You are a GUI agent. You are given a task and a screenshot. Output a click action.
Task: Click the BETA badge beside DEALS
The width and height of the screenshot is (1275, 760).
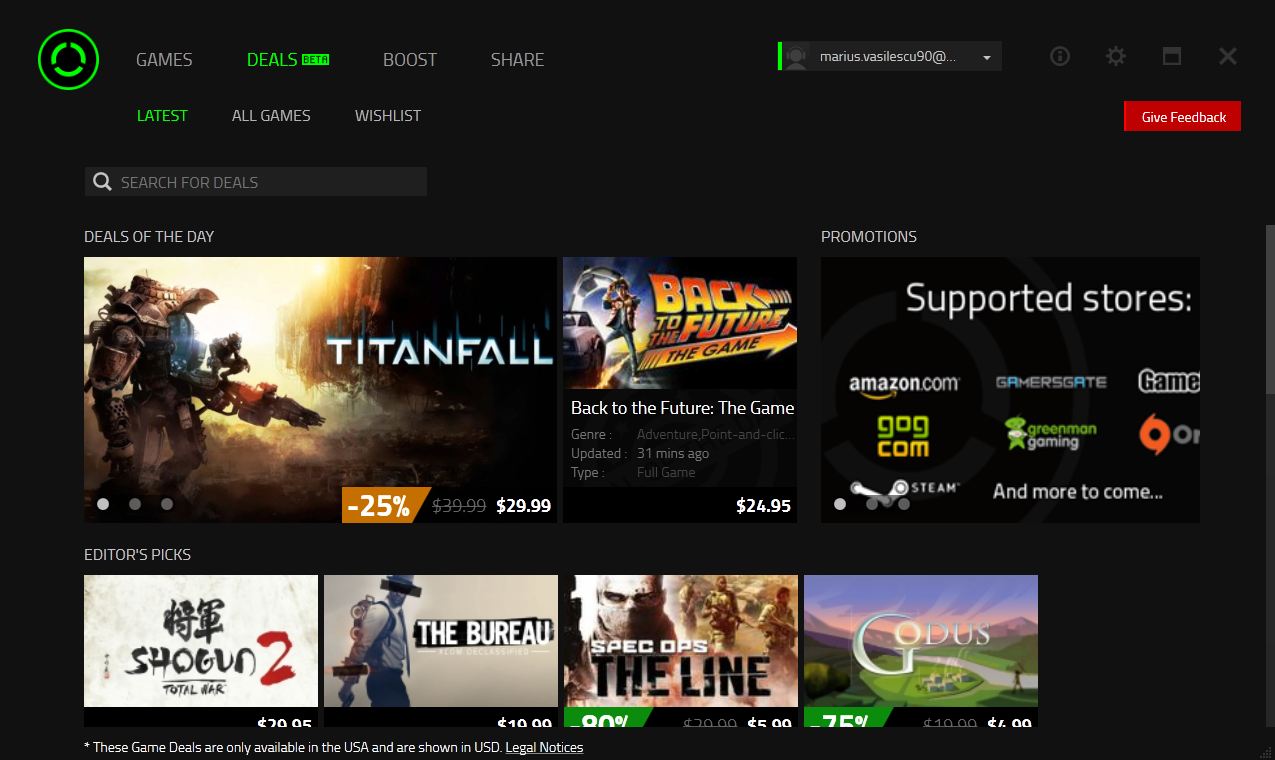tap(315, 59)
